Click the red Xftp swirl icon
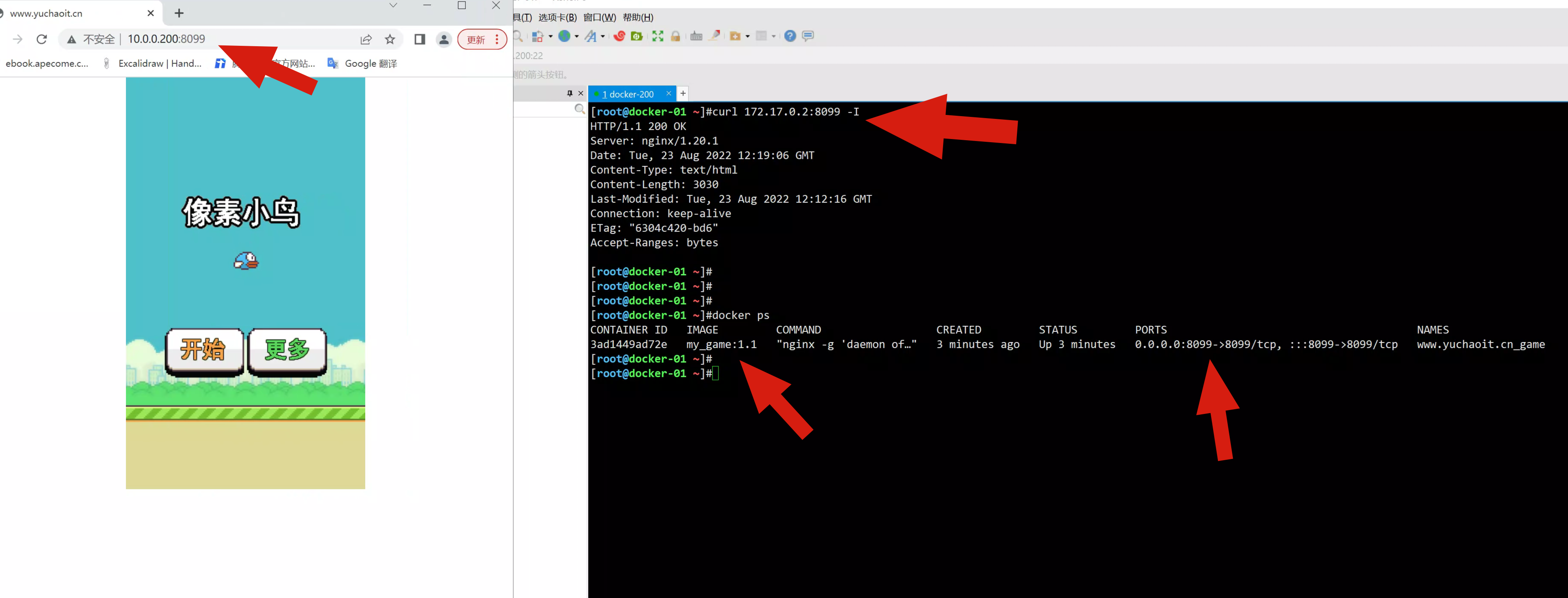This screenshot has height=598, width=1568. [x=619, y=36]
